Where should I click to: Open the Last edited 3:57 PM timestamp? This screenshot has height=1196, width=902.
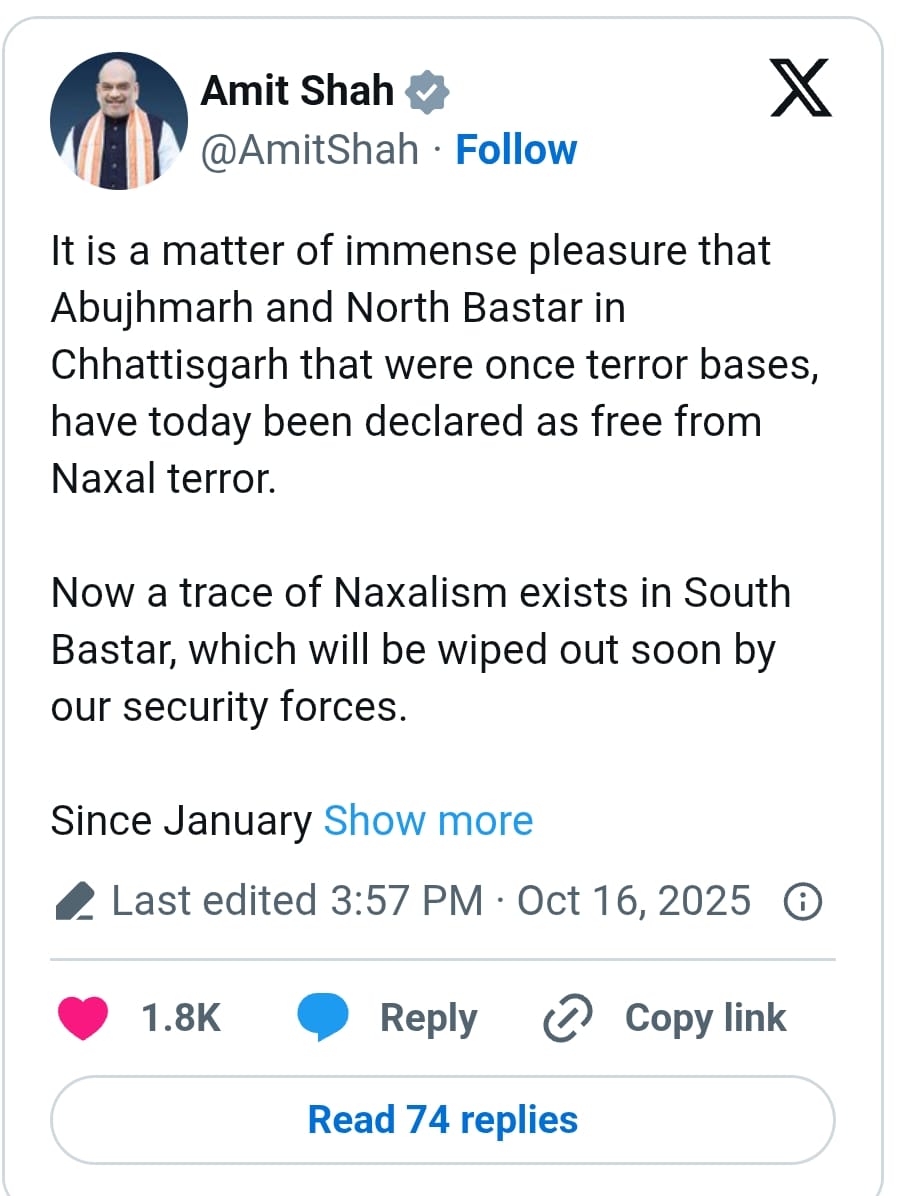click(x=297, y=901)
